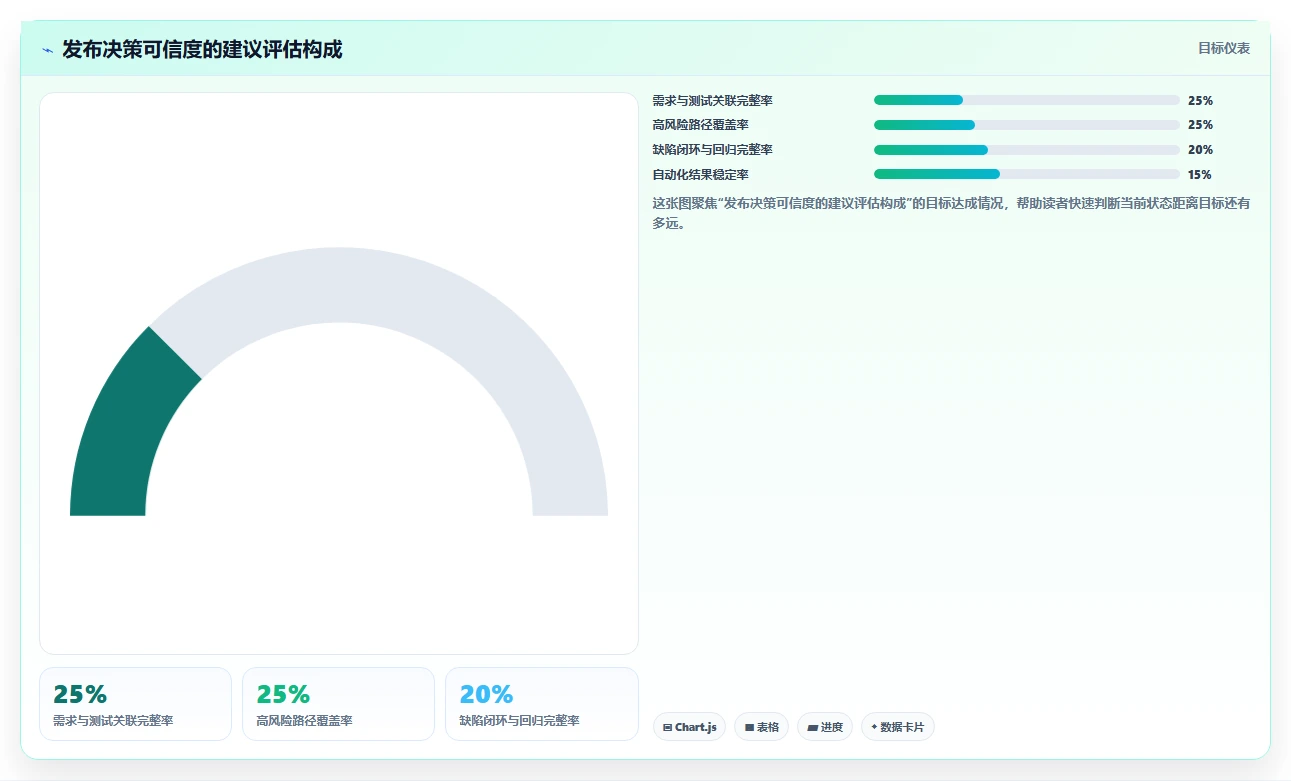Click the 缺陷闭环与回归完整率 row label

(x=712, y=150)
